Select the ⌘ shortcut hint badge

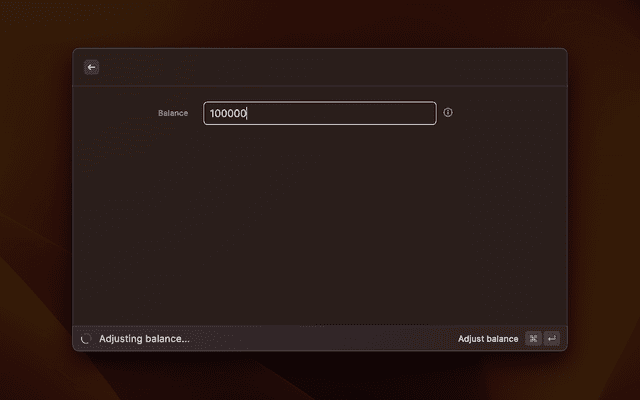[x=533, y=339]
